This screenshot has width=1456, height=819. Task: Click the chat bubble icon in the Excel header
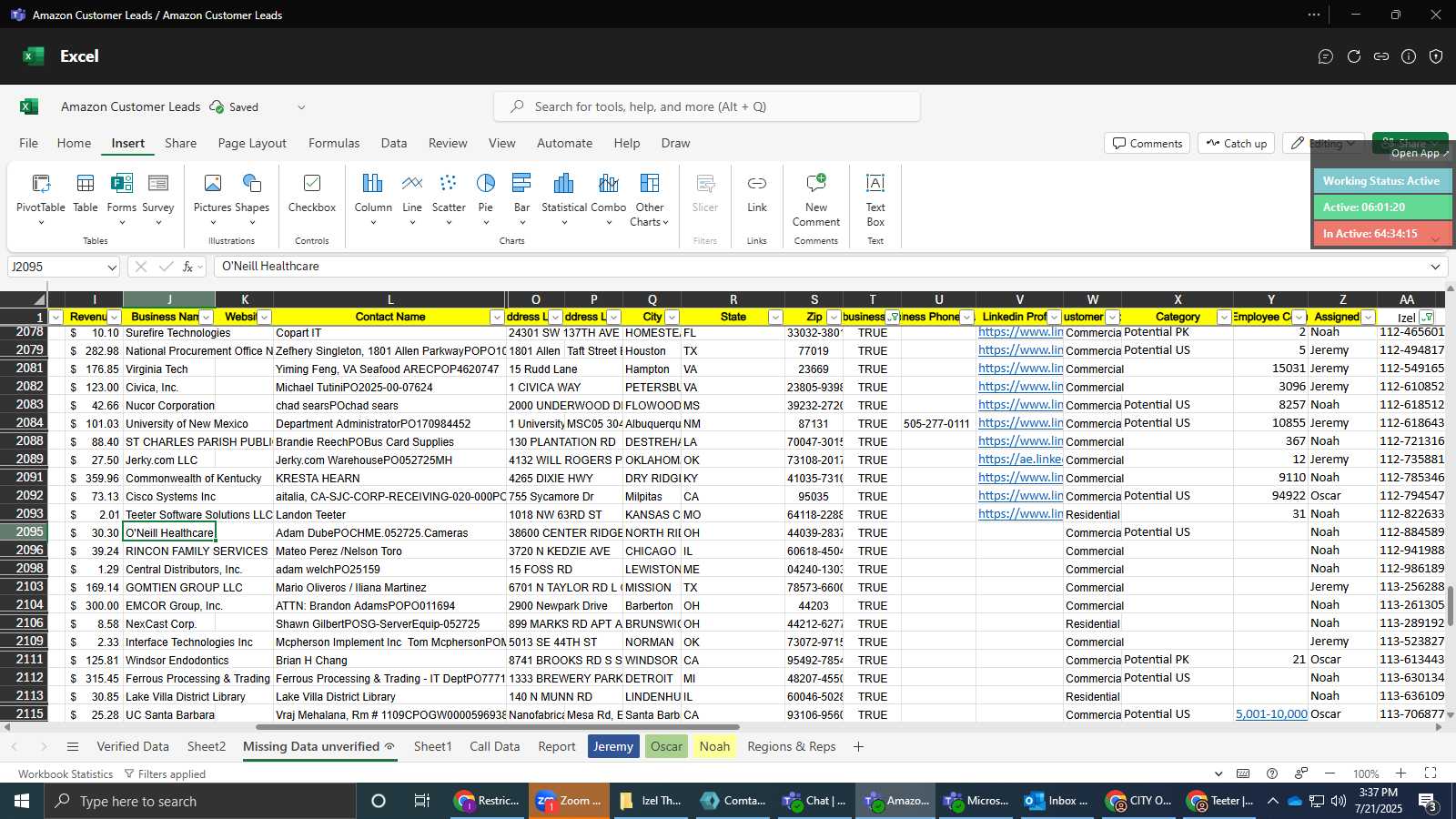1326,56
